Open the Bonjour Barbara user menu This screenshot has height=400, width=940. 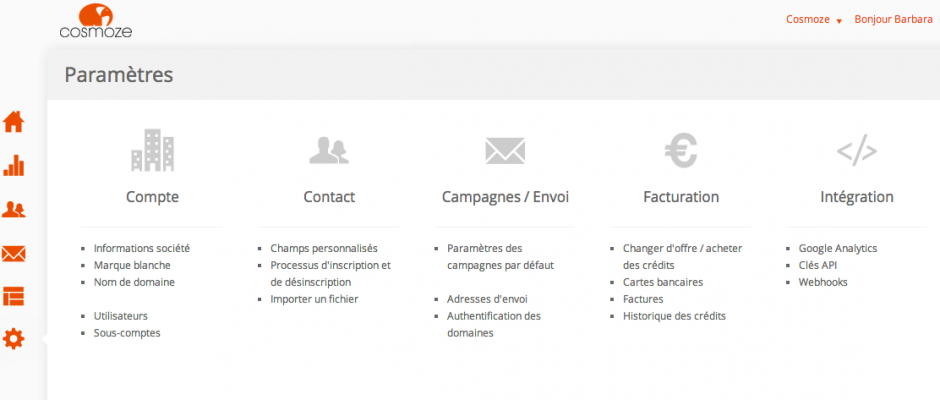(893, 19)
